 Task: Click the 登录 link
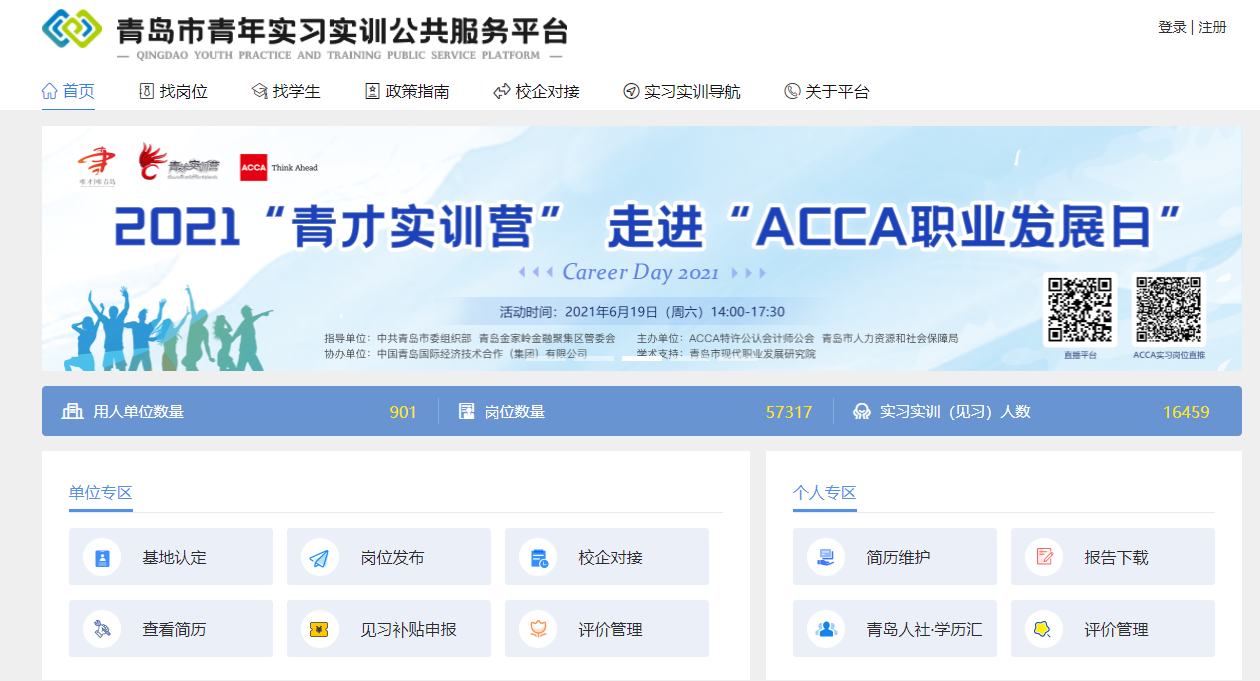tap(1172, 27)
